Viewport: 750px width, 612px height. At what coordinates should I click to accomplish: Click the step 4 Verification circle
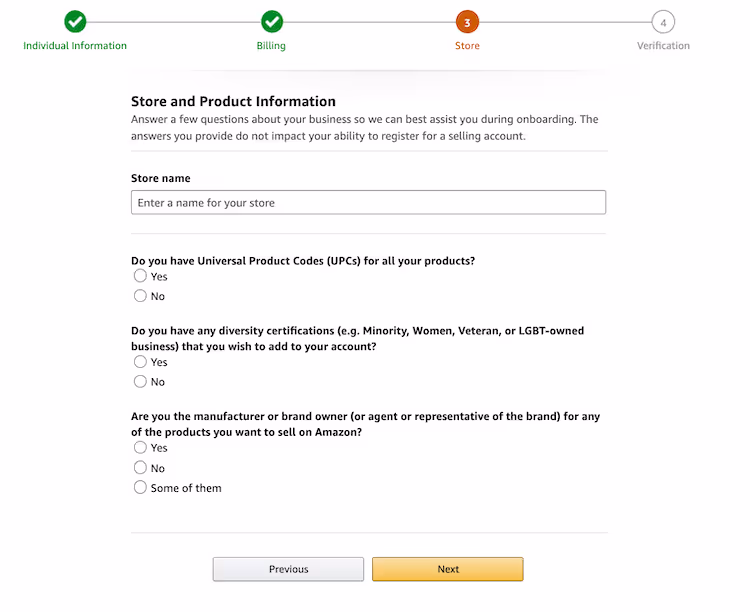(663, 22)
